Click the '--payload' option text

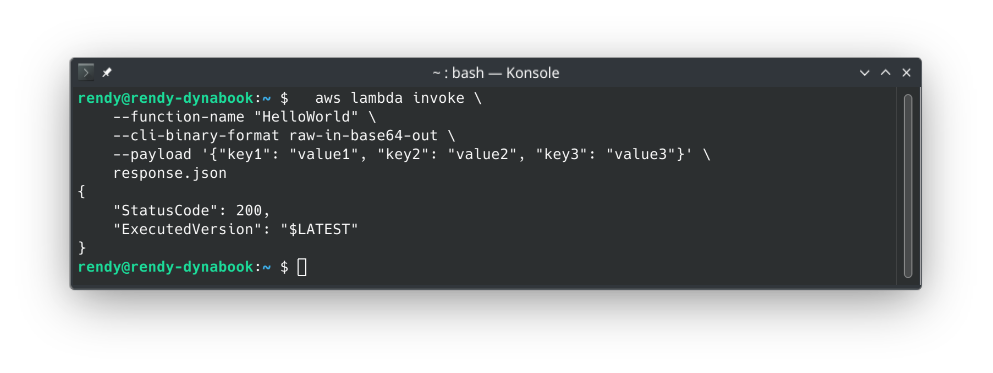coord(152,155)
